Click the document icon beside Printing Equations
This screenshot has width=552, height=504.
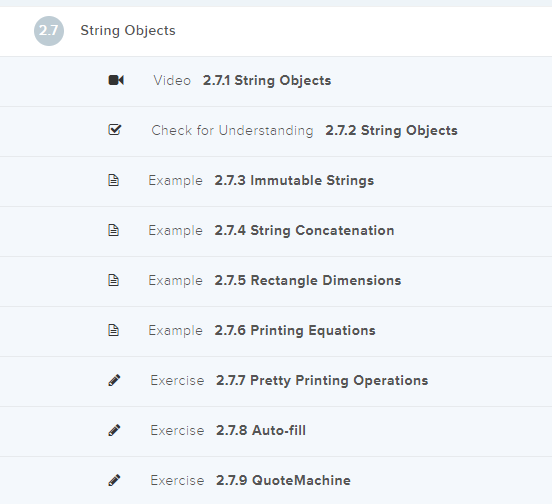pos(113,330)
